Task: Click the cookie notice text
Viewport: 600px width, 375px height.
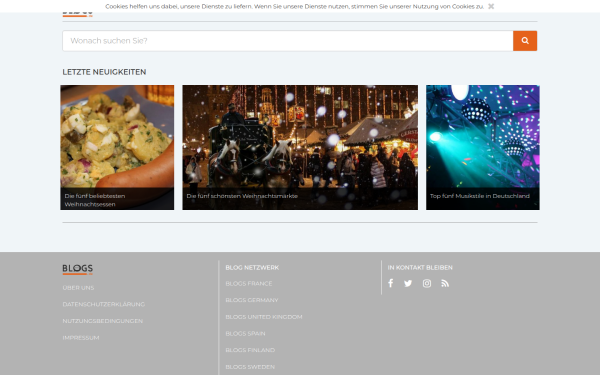Action: [x=294, y=6]
